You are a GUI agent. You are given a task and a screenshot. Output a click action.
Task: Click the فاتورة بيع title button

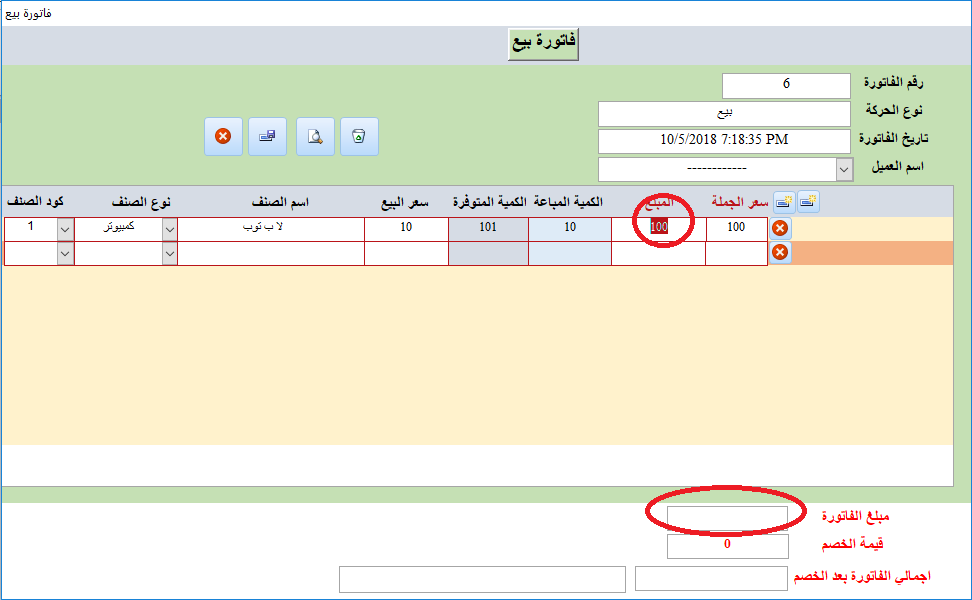point(544,44)
